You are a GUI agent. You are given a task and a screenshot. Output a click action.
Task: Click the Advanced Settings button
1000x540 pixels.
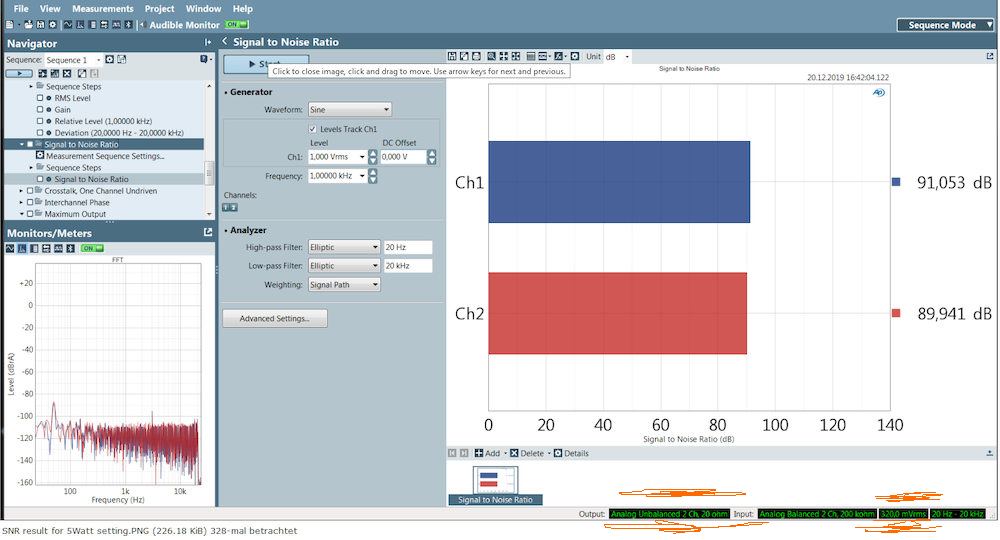tap(274, 319)
